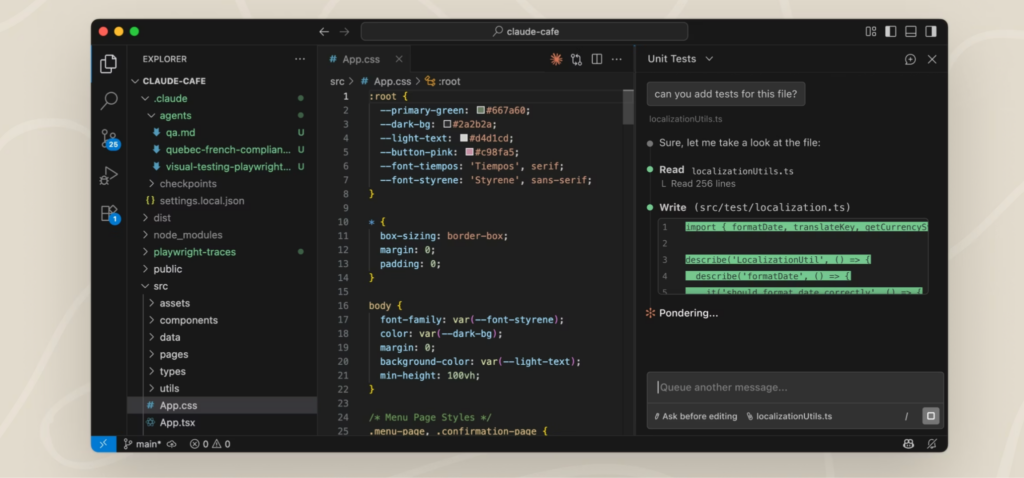Focus the Queue another message input
The height and width of the screenshot is (478, 1024).
click(x=795, y=387)
